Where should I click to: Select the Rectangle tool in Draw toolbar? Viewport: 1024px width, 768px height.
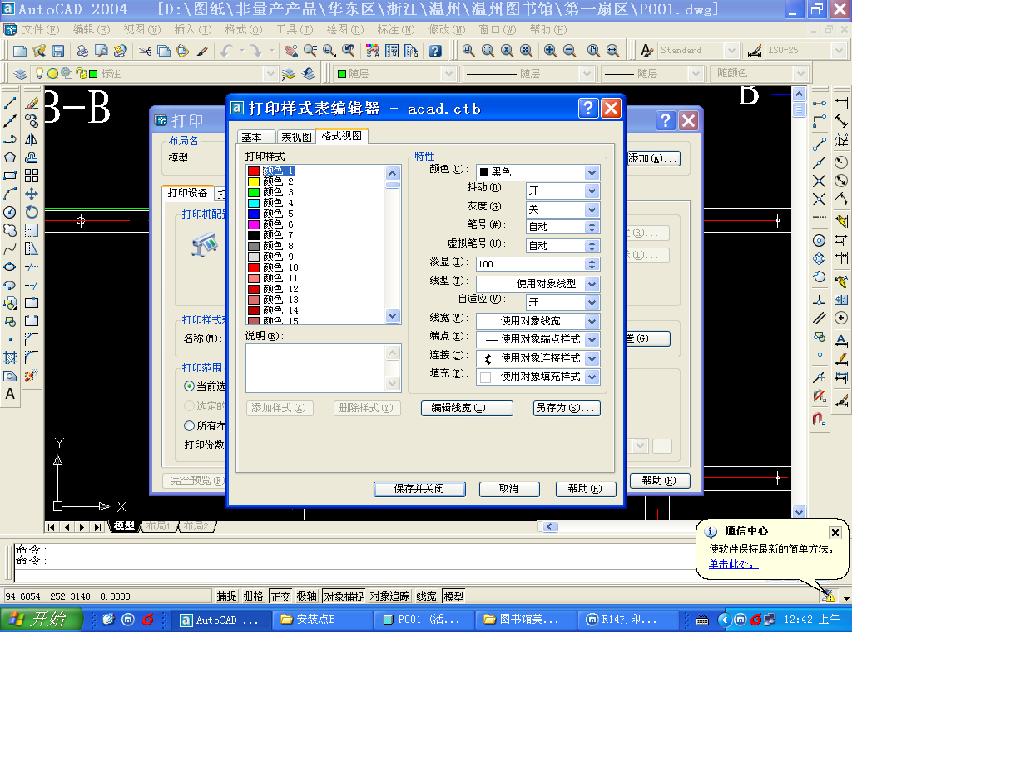10,176
